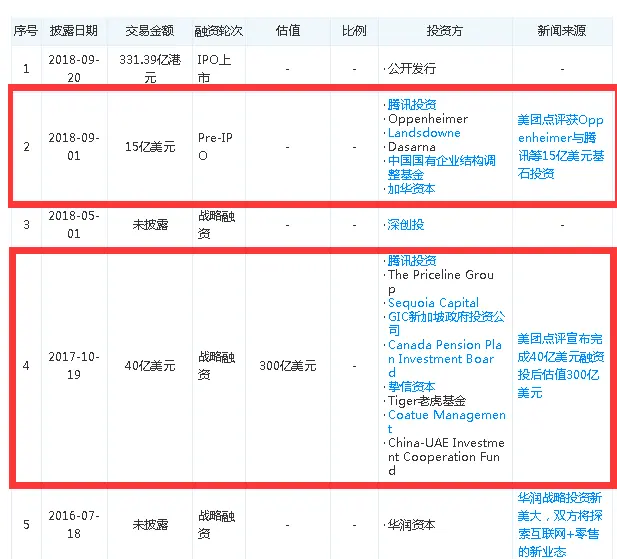The width and height of the screenshot is (617, 559).
Task: Select the 披露日期 column header
Action: [x=74, y=31]
